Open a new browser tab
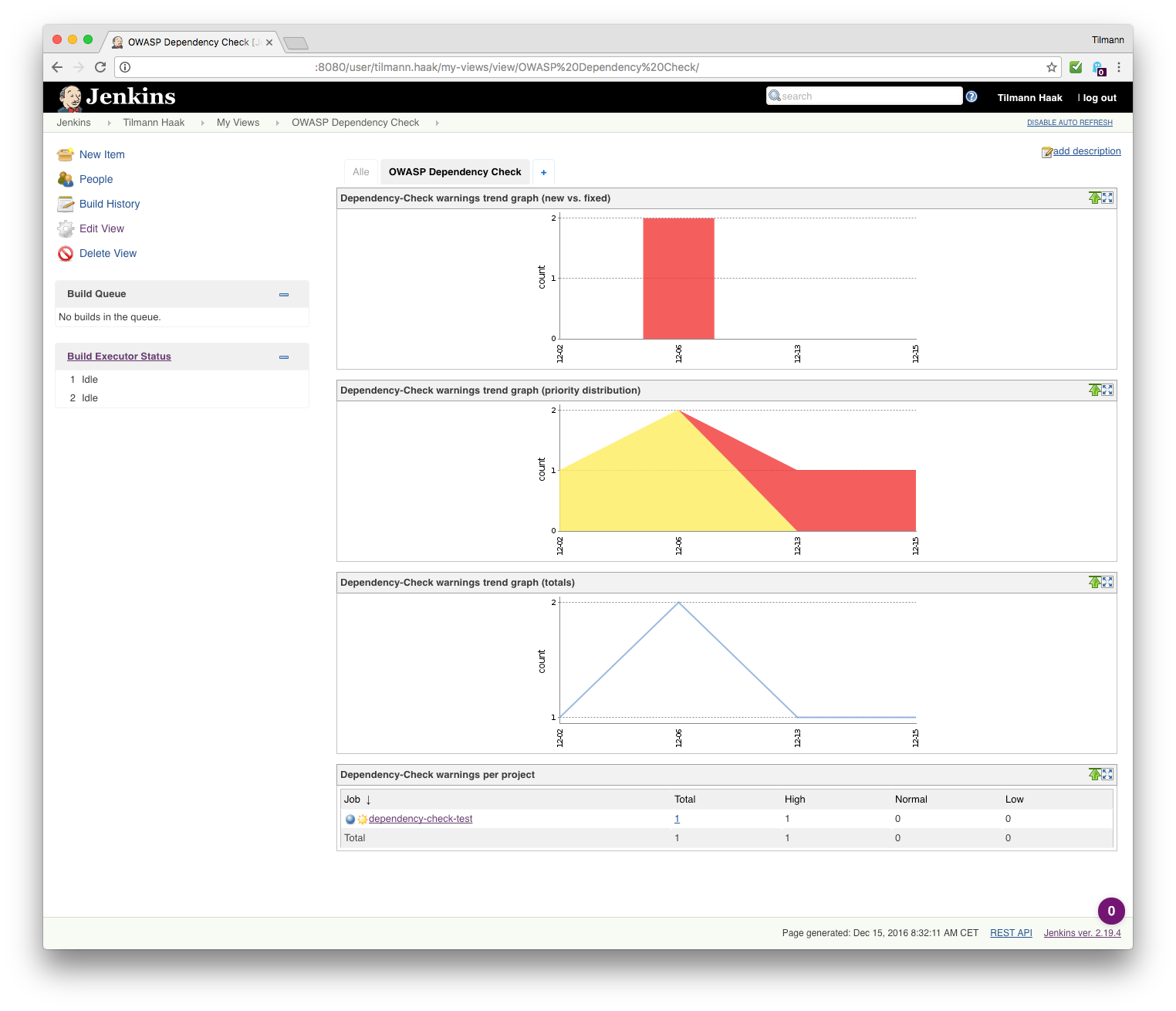Image resolution: width=1176 pixels, height=1011 pixels. click(x=296, y=43)
